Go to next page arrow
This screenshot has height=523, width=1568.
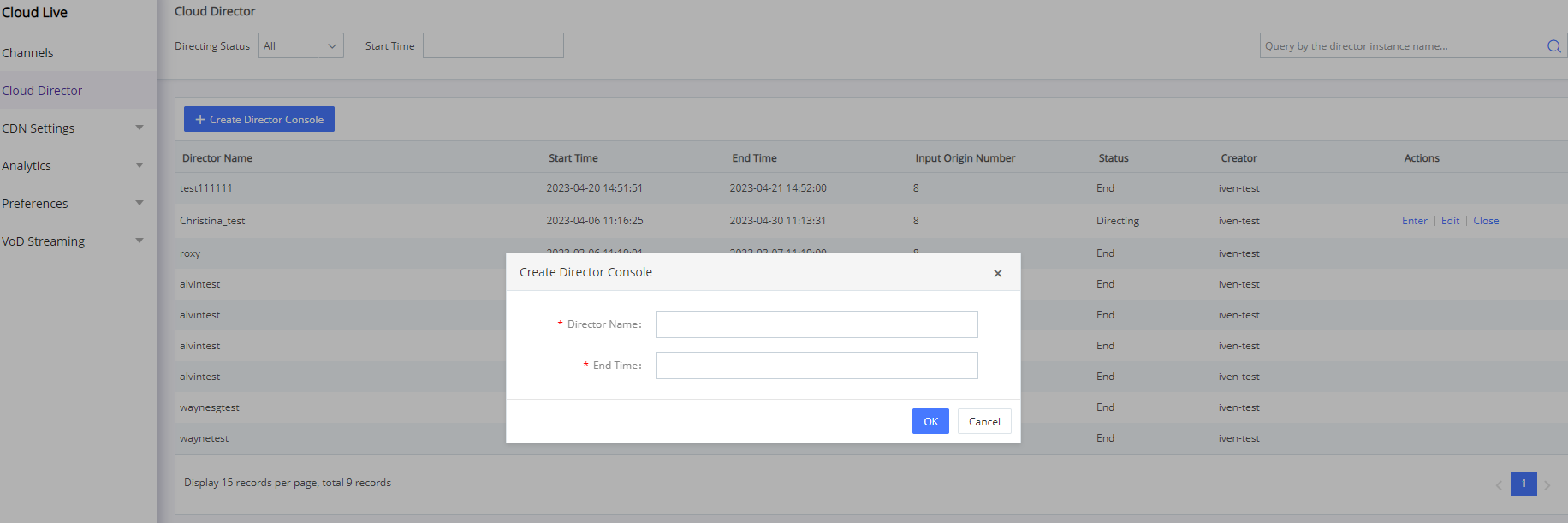click(x=1547, y=485)
